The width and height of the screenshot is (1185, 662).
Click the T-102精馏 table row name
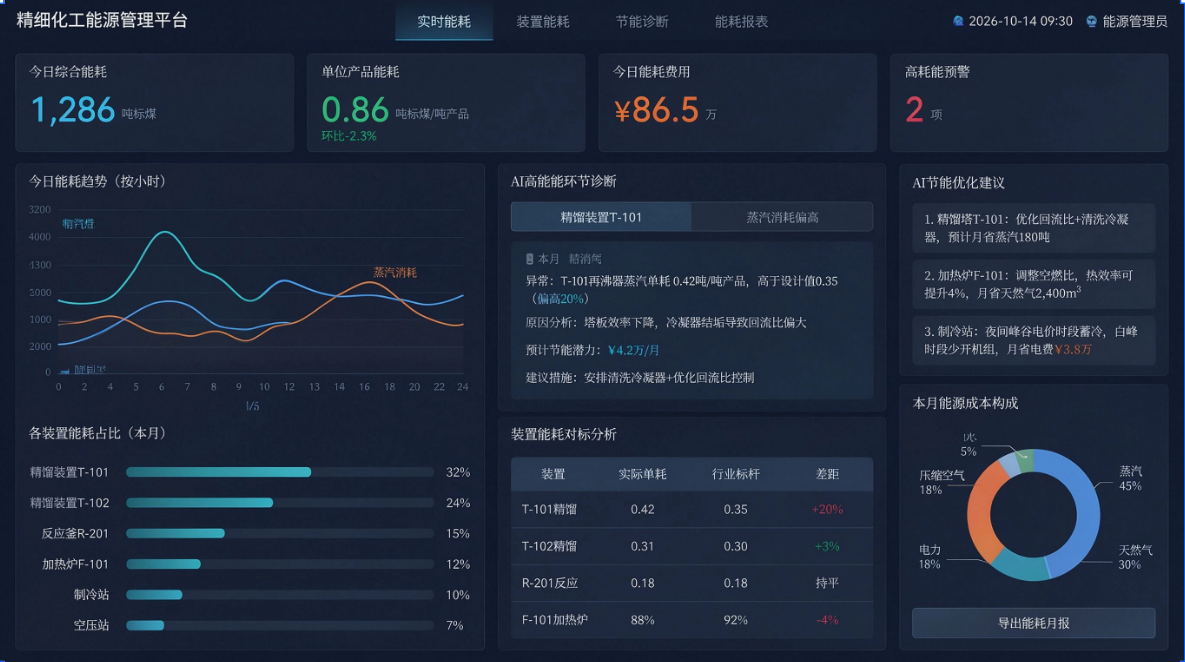click(549, 546)
